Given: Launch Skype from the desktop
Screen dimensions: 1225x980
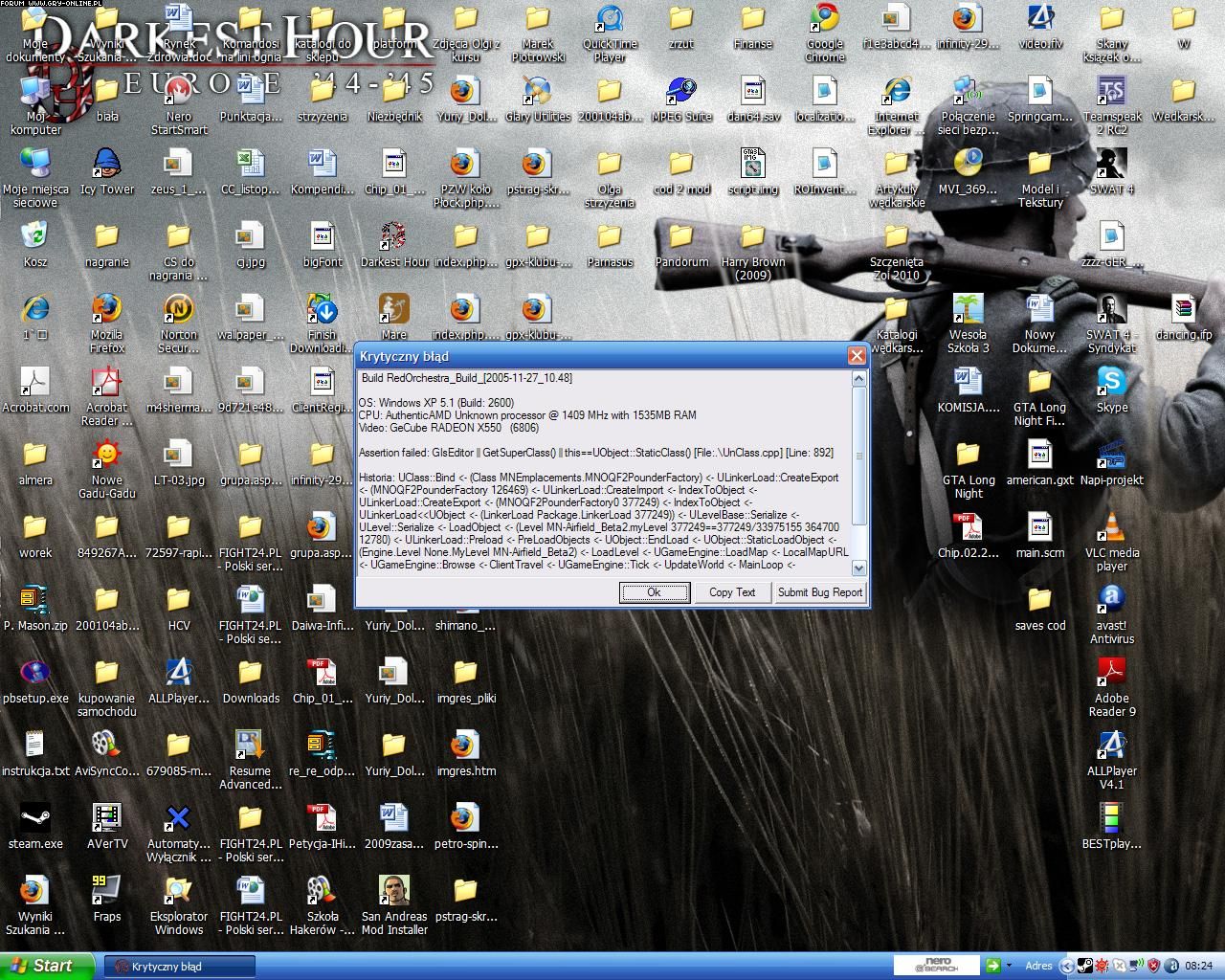Looking at the screenshot, I should [1111, 383].
